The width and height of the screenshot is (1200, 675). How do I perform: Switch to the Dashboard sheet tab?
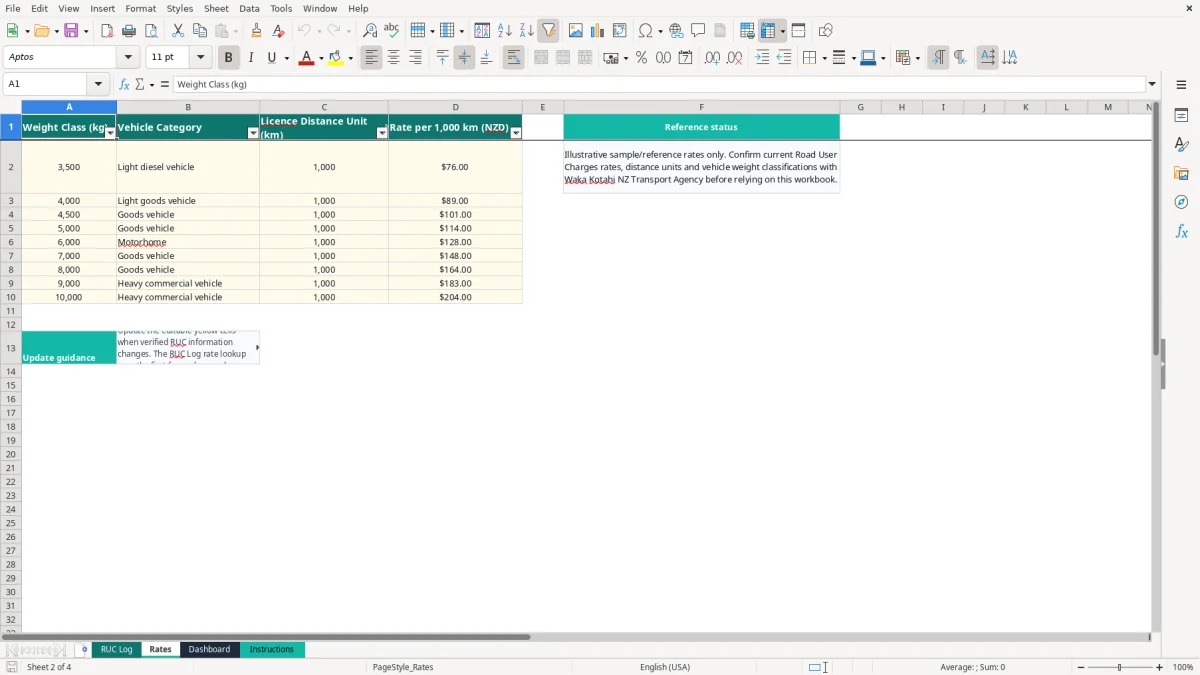click(x=209, y=649)
